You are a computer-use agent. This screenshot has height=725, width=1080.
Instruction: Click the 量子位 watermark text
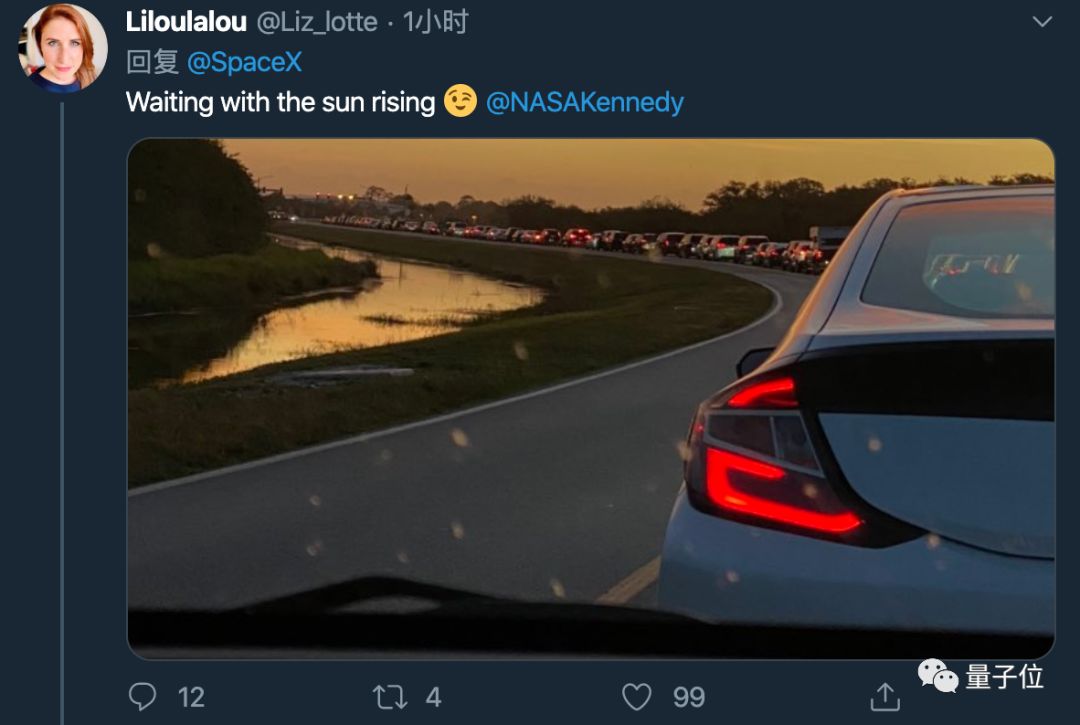click(x=1004, y=677)
